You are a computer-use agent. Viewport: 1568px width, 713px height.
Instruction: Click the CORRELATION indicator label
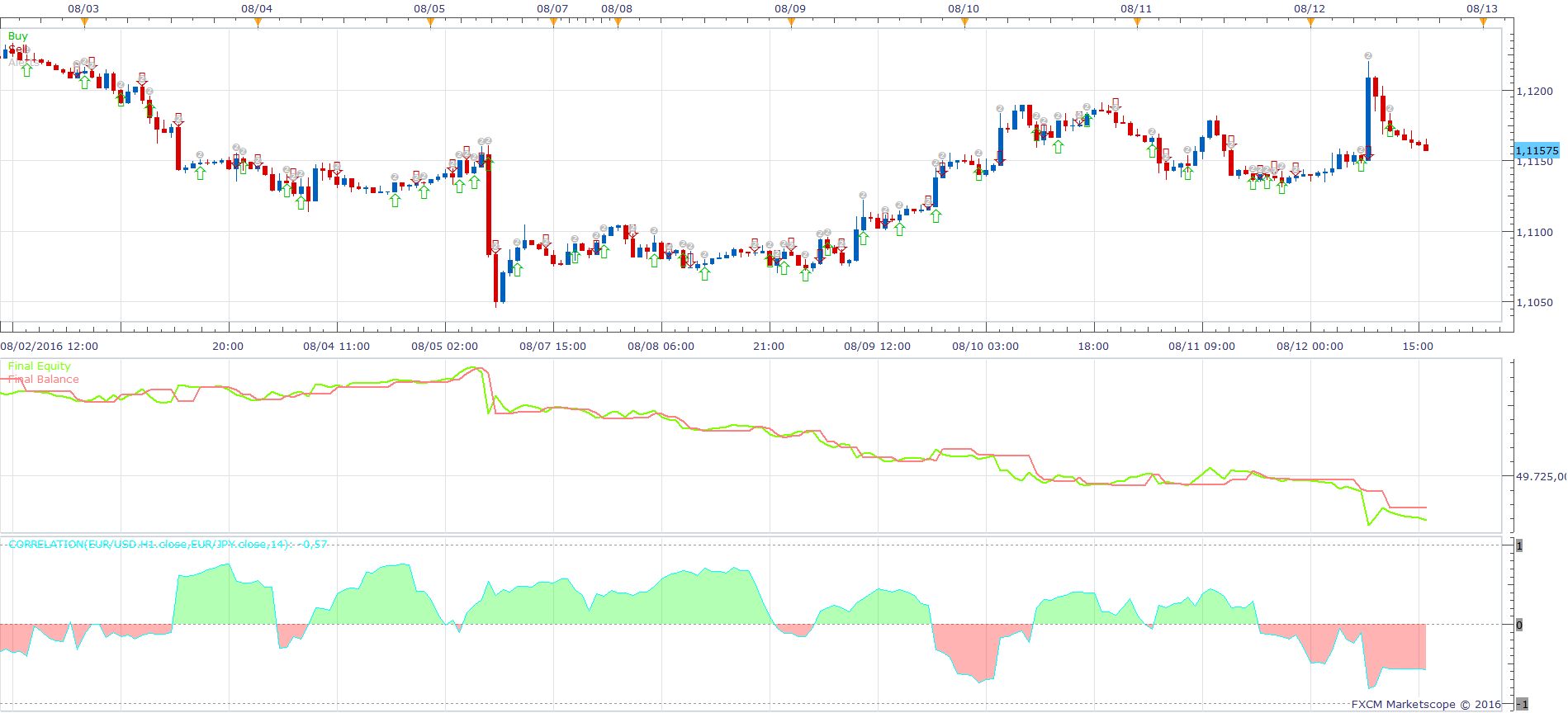click(168, 545)
